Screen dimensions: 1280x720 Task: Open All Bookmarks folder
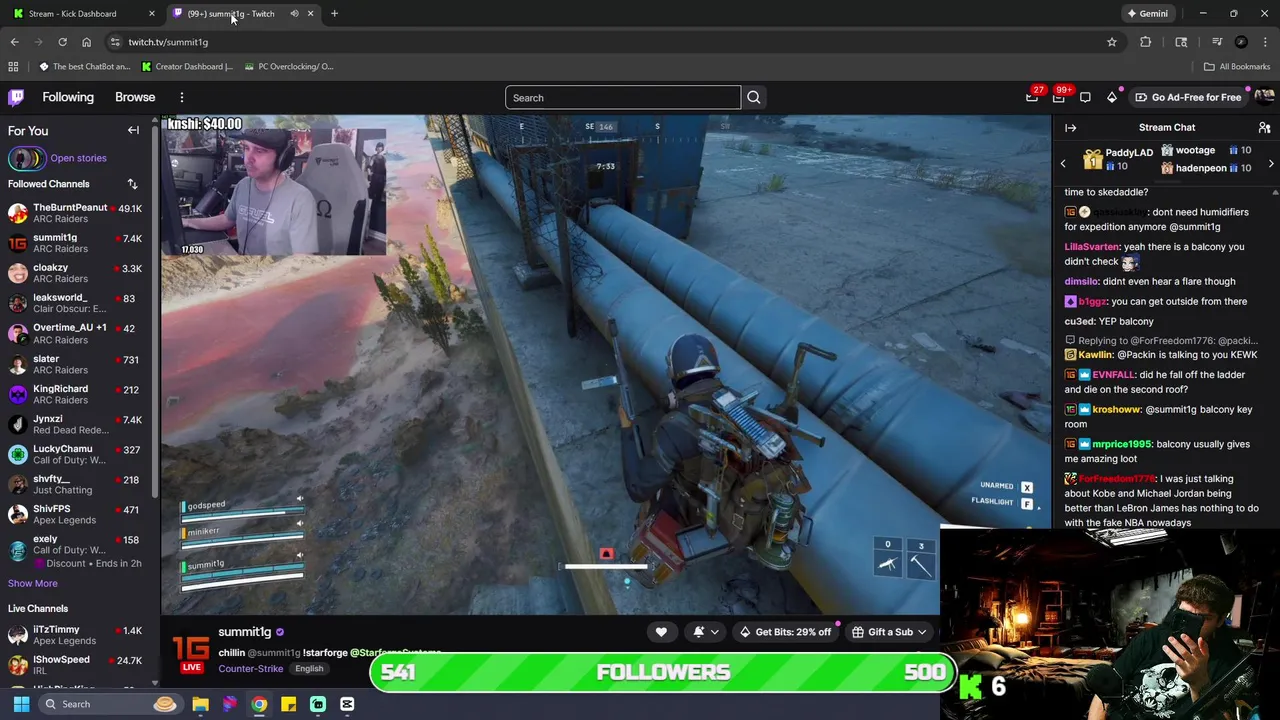(1237, 66)
